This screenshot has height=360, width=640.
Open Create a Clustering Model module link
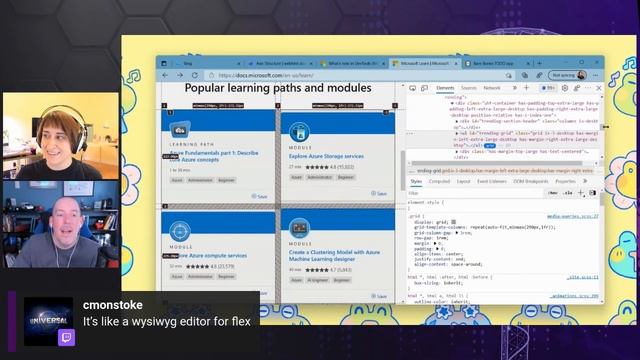tap(334, 256)
